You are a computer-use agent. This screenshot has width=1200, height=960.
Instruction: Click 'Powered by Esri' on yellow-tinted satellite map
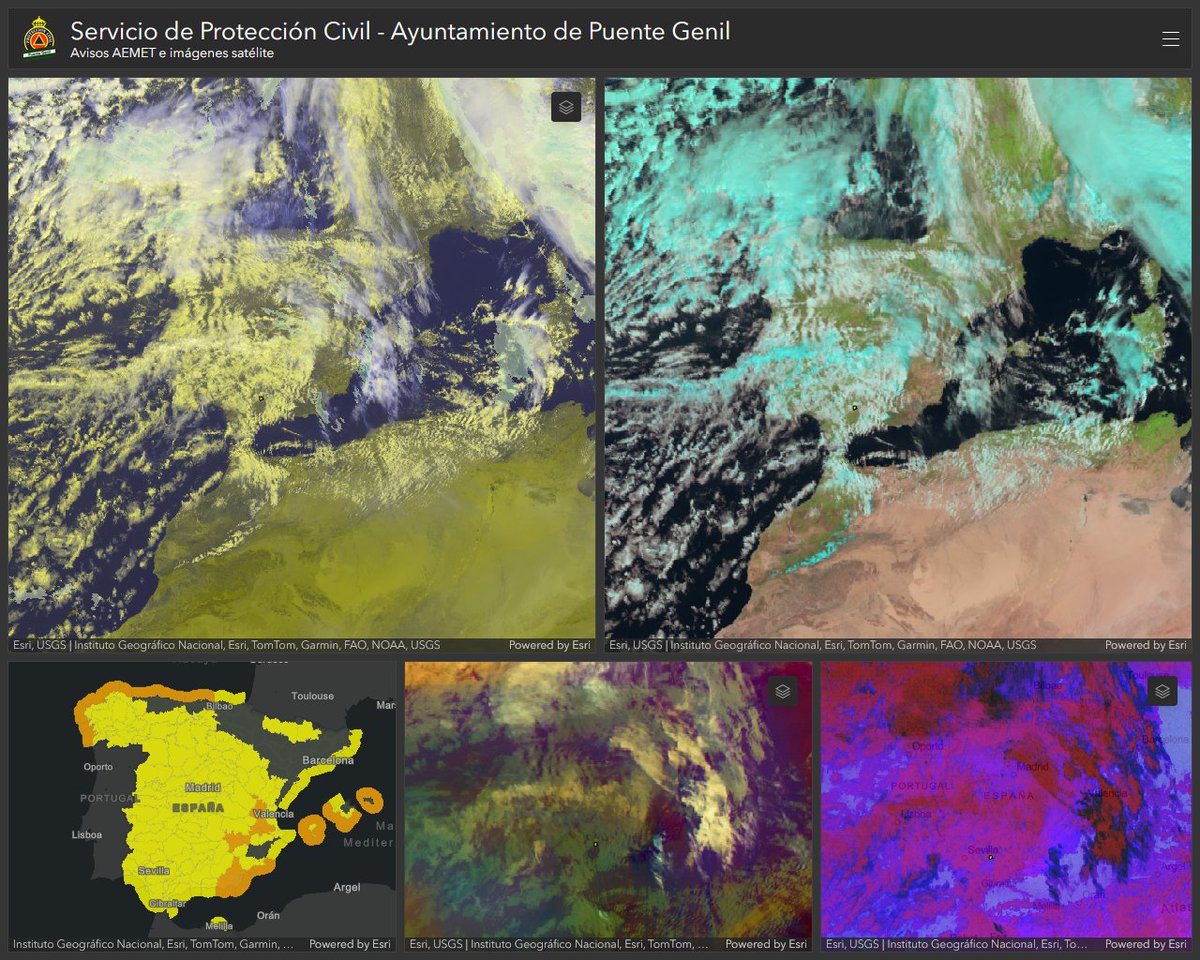tap(550, 645)
